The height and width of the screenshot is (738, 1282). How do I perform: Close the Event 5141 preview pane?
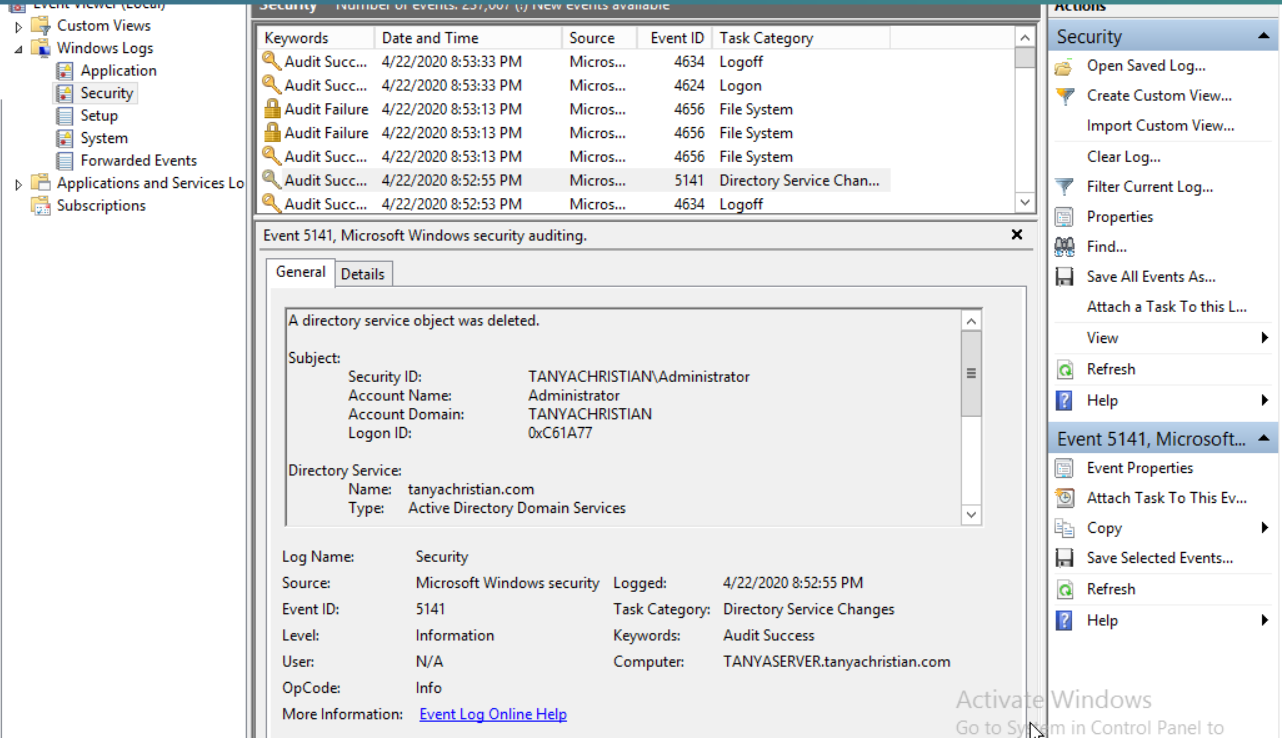[1017, 235]
